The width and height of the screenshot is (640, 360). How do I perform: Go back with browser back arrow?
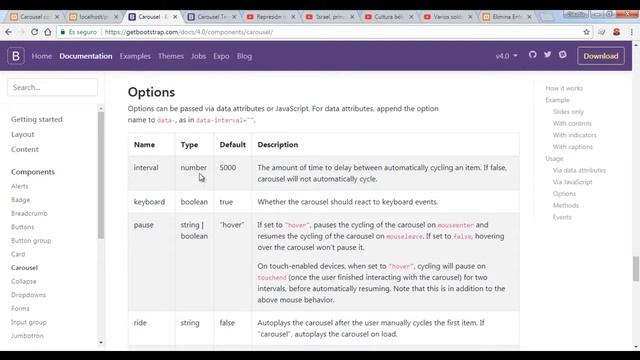(9, 32)
